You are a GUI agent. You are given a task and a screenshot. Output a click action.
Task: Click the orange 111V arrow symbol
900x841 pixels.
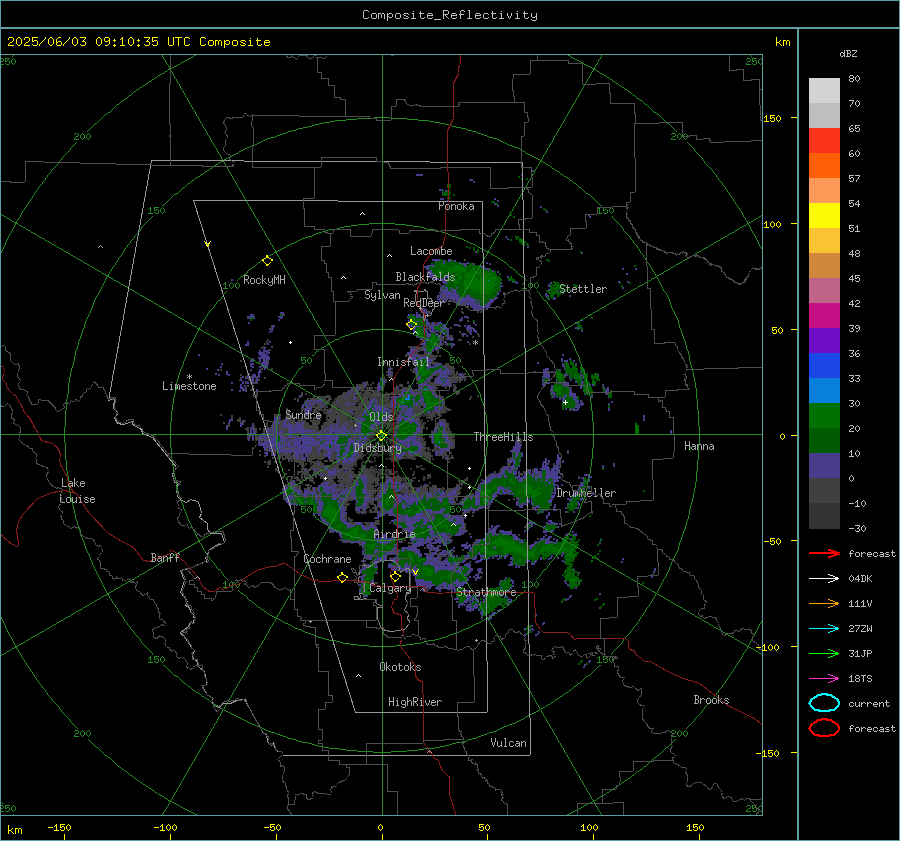pyautogui.click(x=824, y=603)
